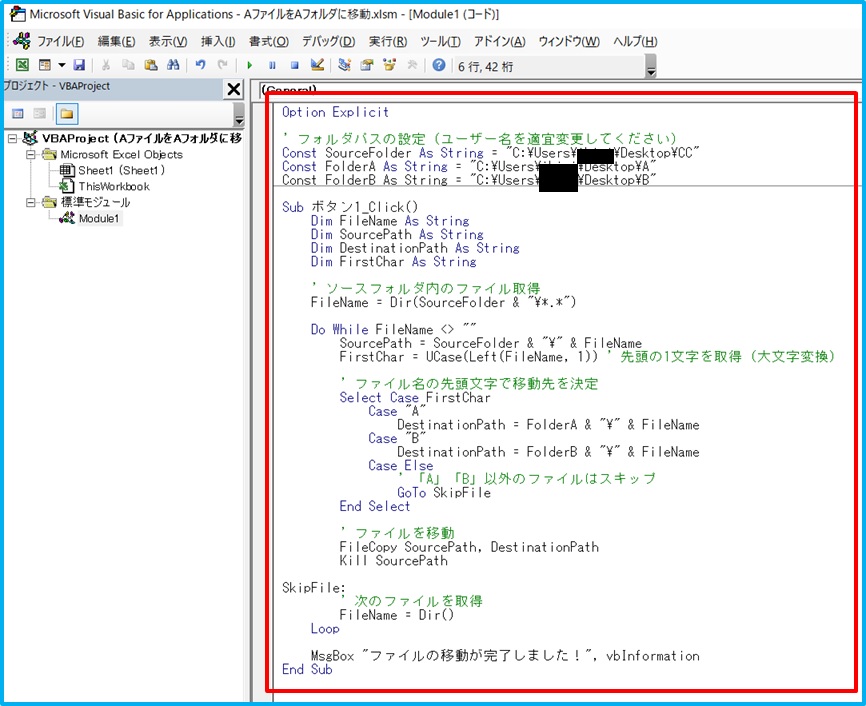
Task: Click the cursor position '6 行, 42 桁' indicator
Action: click(485, 67)
